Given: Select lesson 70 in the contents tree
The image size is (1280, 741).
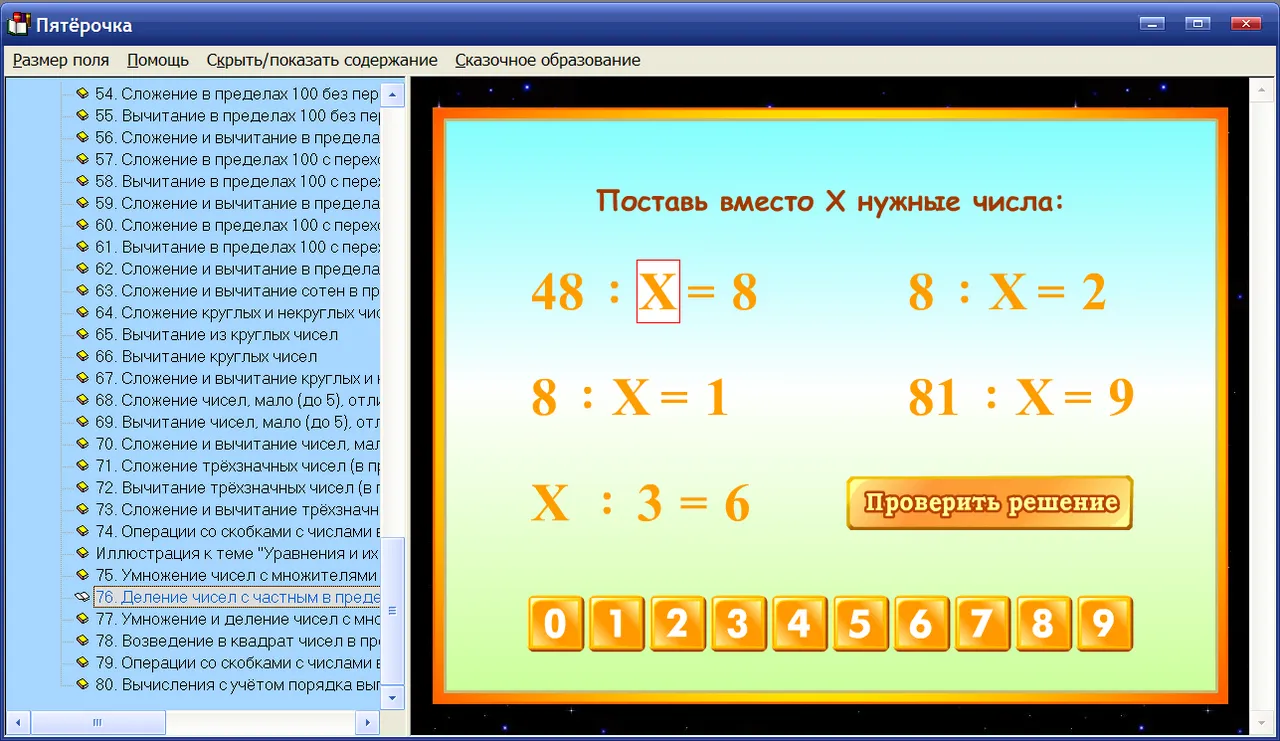Looking at the screenshot, I should tap(237, 444).
